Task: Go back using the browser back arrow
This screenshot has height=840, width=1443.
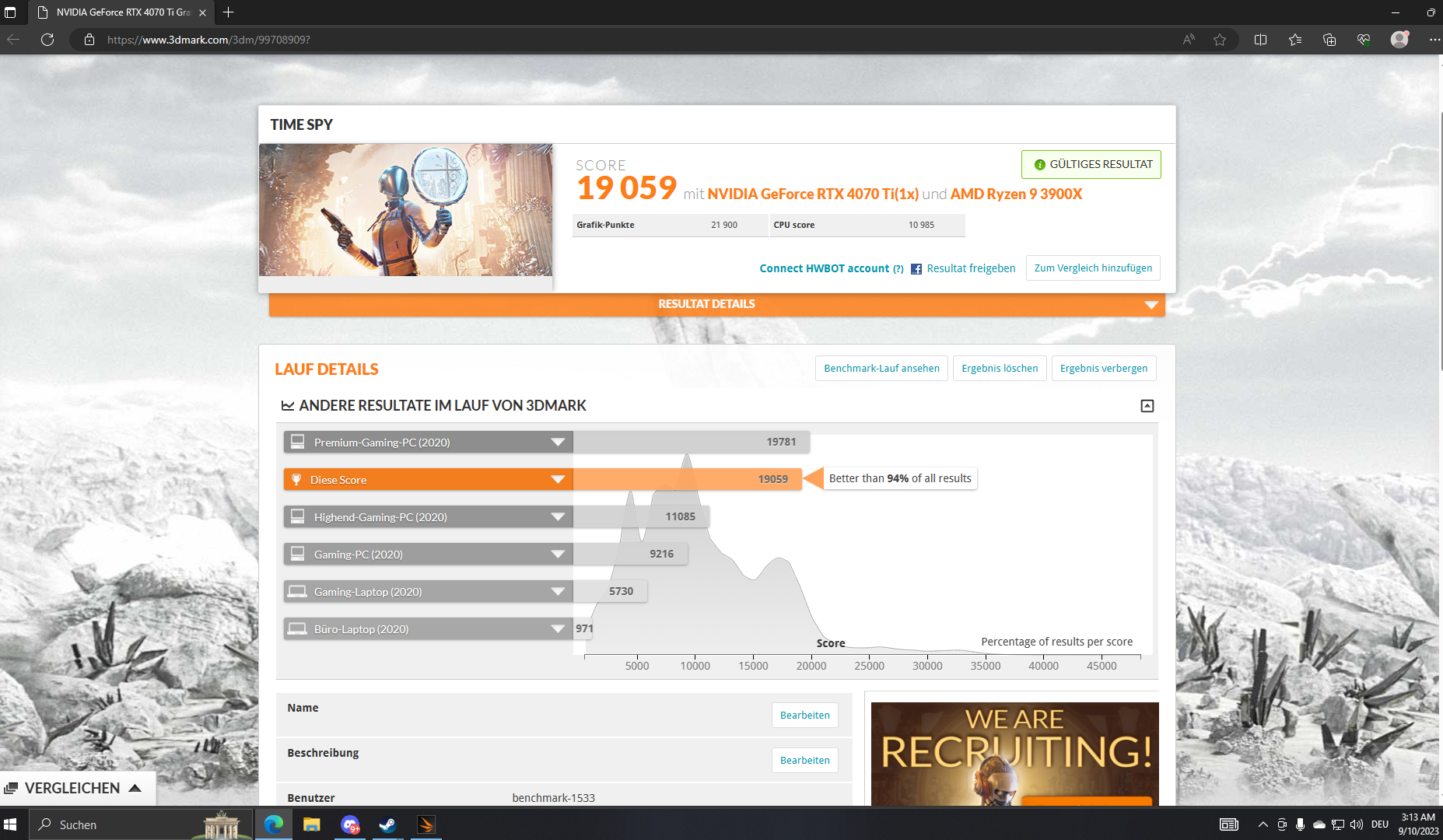Action: (13, 40)
